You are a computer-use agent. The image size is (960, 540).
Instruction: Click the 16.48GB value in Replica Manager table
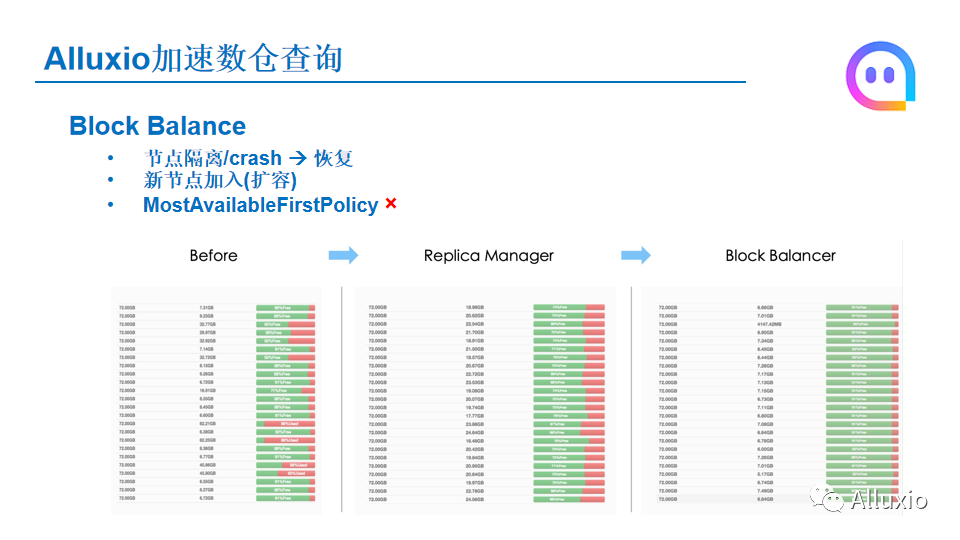(x=474, y=441)
